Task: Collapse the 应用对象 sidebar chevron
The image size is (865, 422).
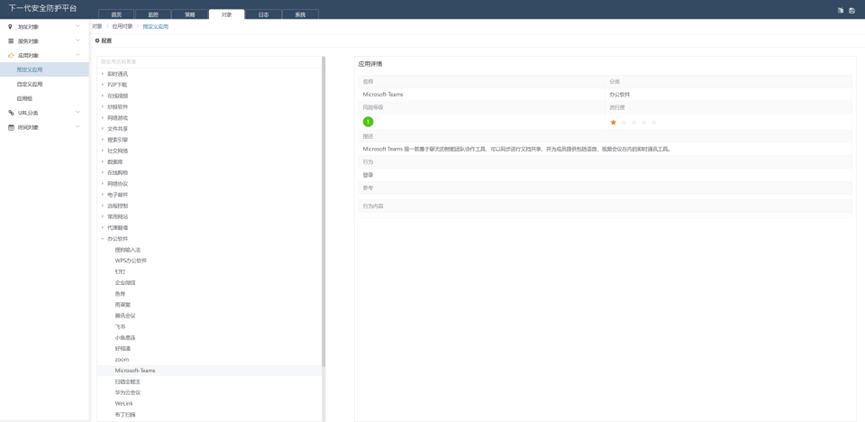Action: coord(78,55)
